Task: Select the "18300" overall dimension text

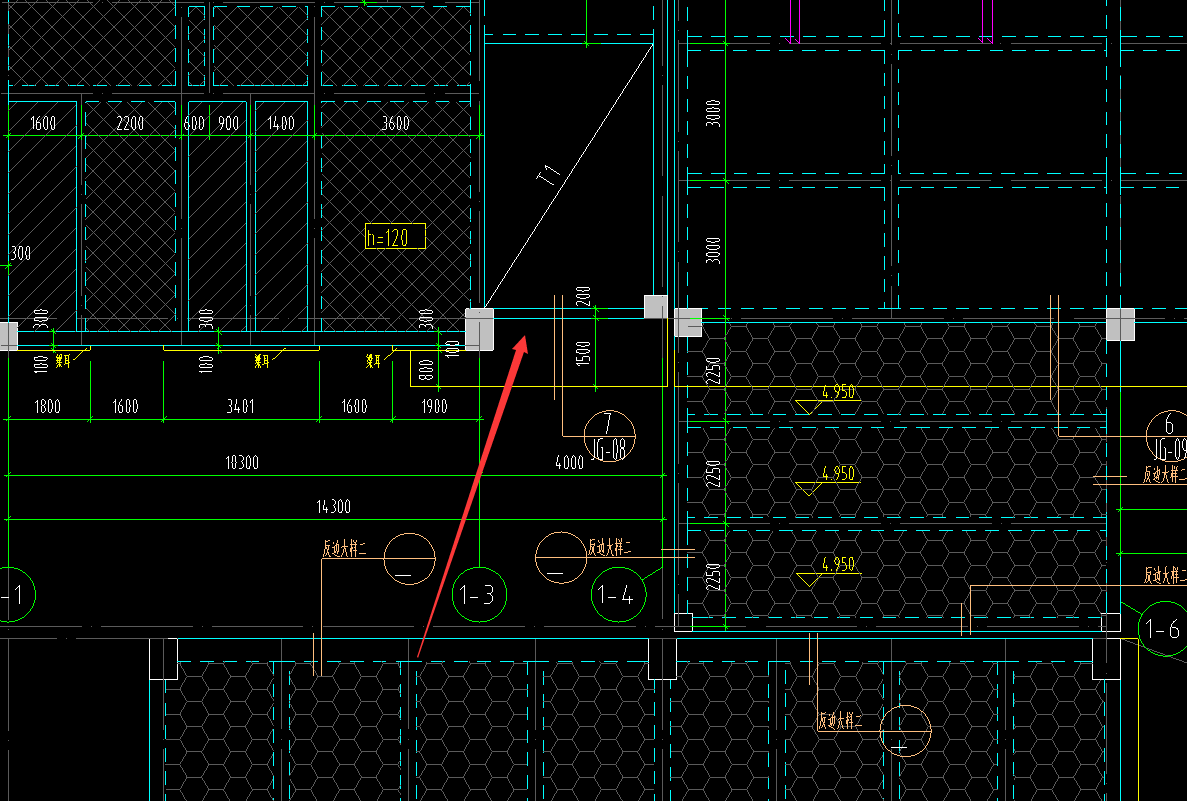Action: (242, 463)
